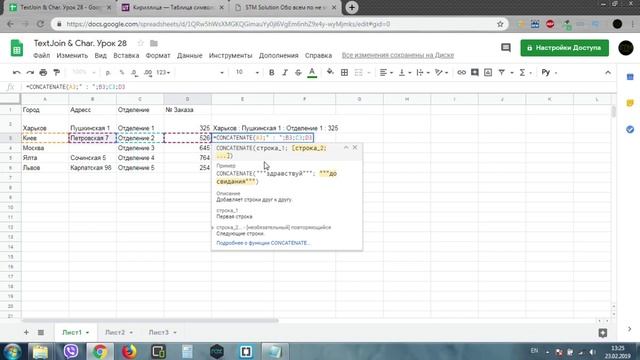Viewport: 640px width, 360px height.
Task: Open the Изменить menu
Action: click(x=72, y=56)
